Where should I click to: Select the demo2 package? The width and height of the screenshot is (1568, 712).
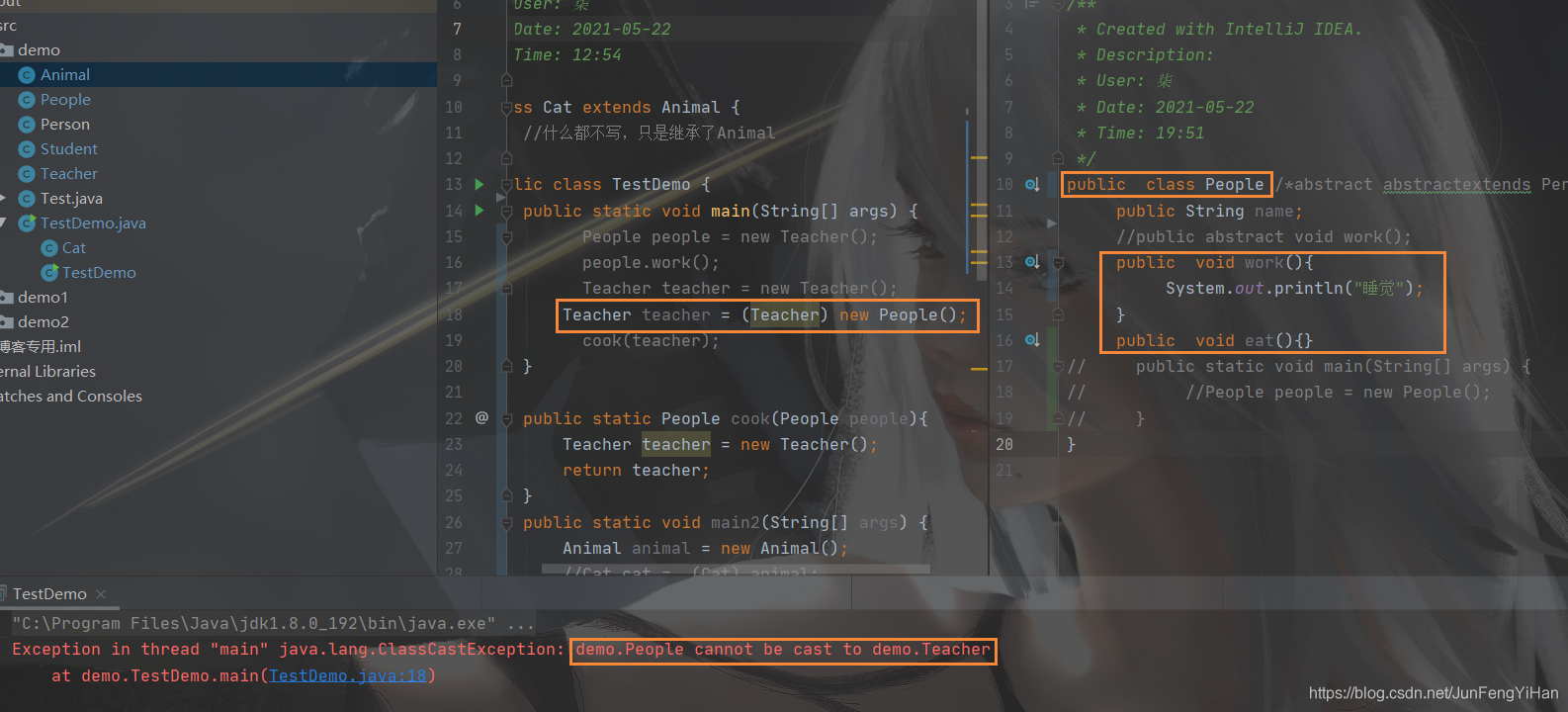[43, 322]
